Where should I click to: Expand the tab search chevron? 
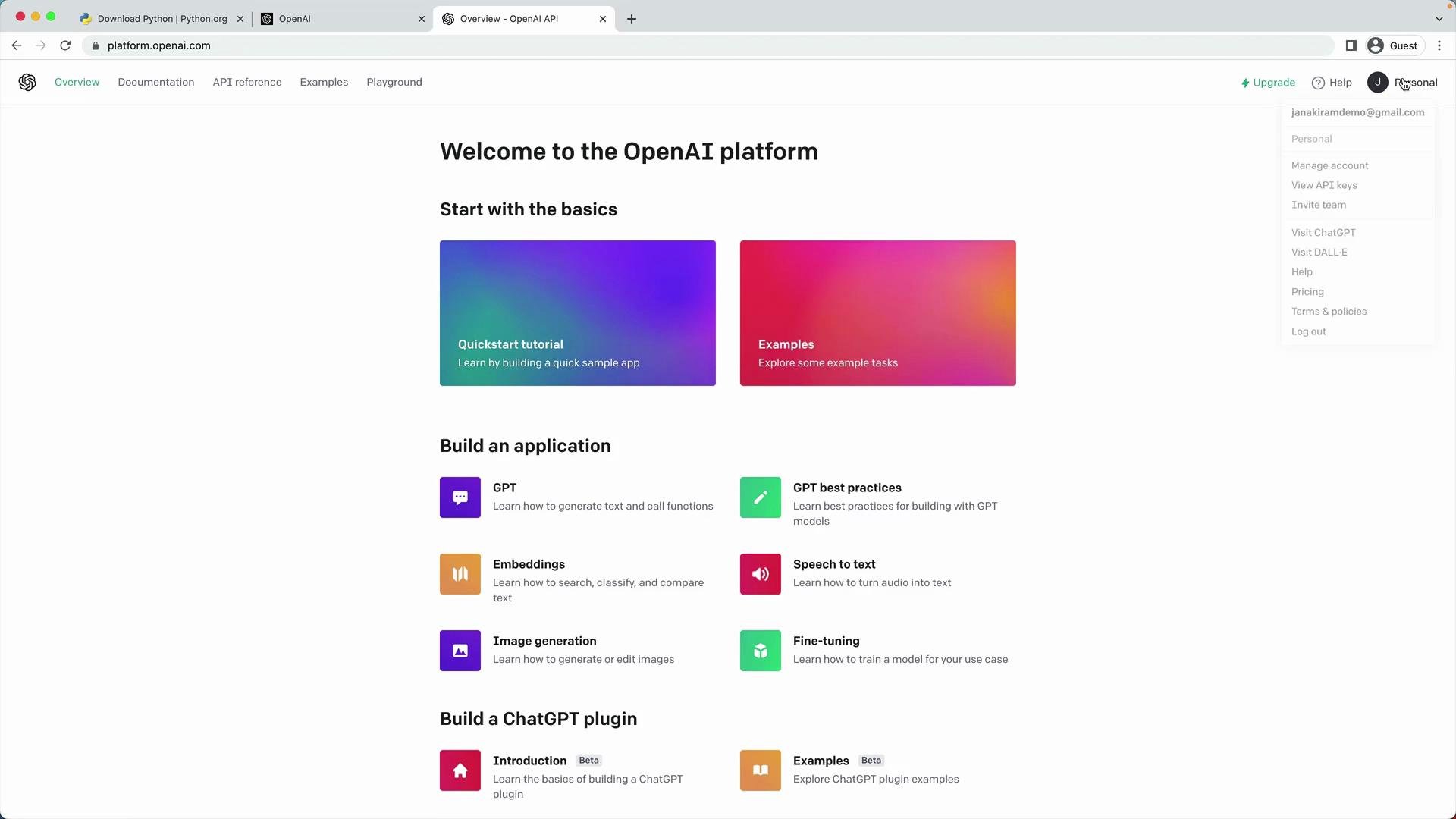click(1439, 19)
